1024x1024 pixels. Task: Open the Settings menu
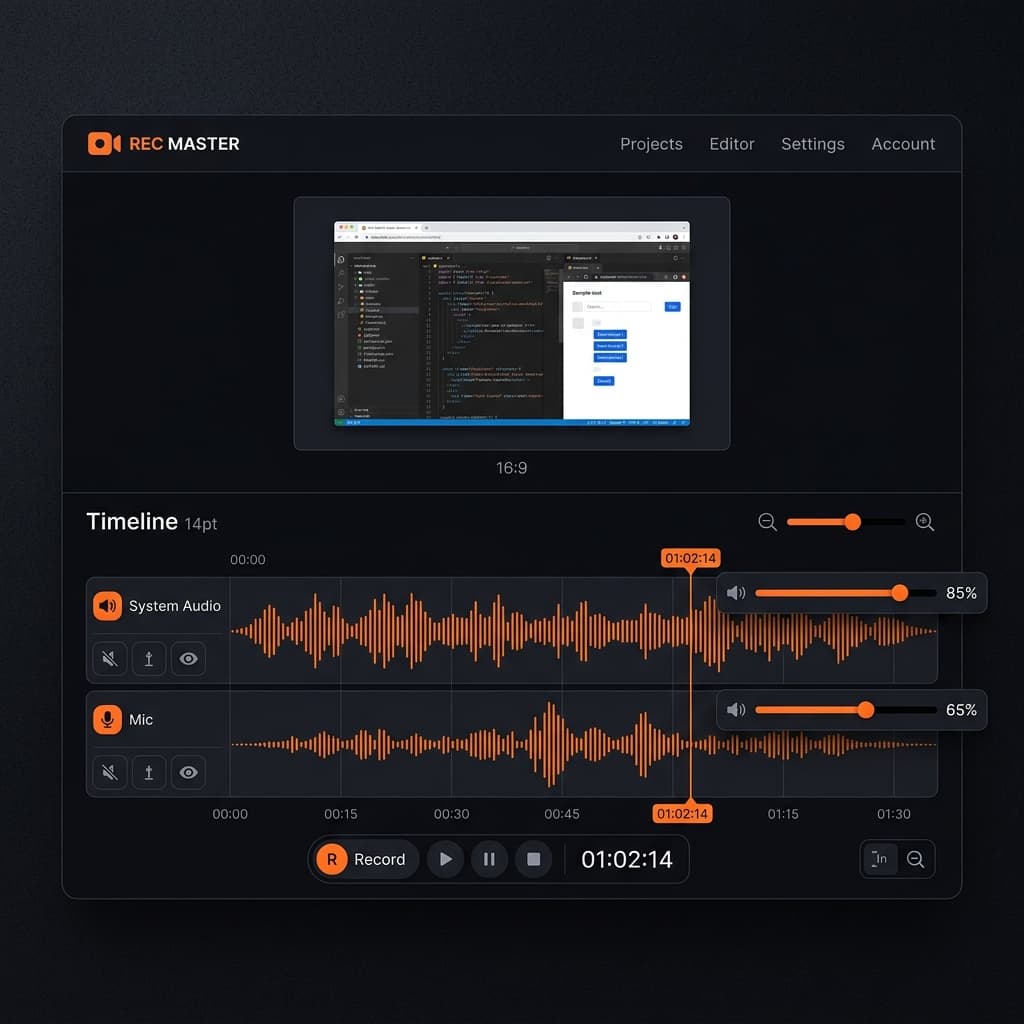click(812, 144)
